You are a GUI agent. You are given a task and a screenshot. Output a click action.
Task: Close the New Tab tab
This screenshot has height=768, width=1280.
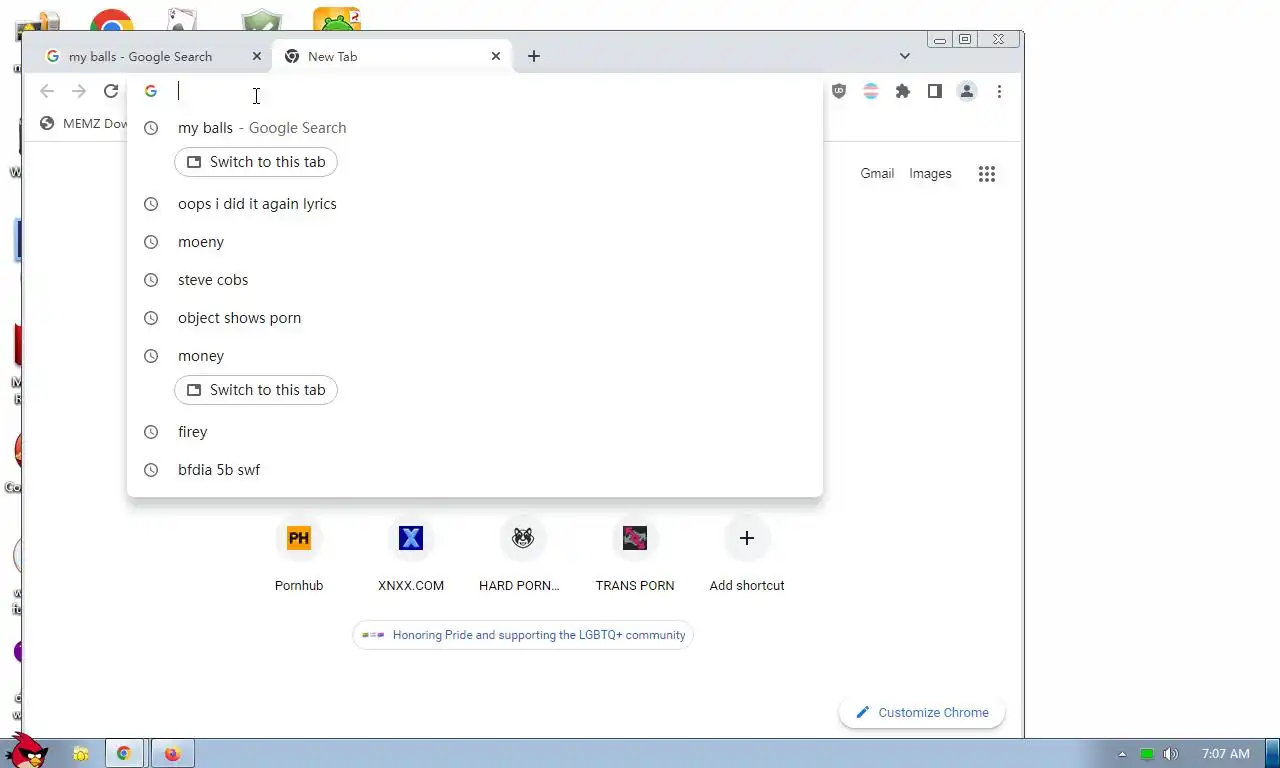(x=496, y=56)
